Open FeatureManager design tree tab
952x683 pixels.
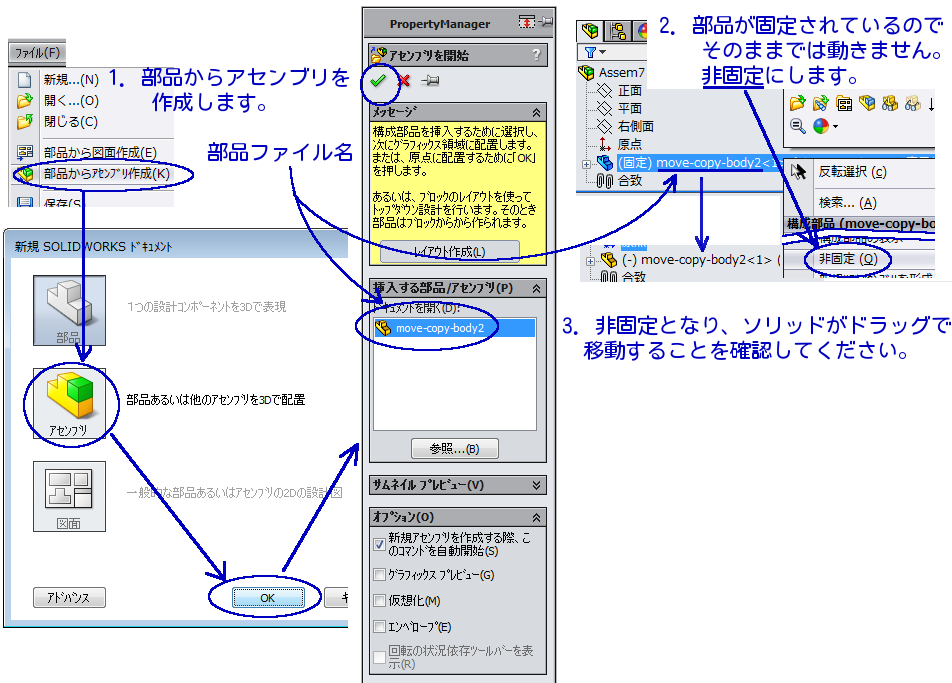590,30
